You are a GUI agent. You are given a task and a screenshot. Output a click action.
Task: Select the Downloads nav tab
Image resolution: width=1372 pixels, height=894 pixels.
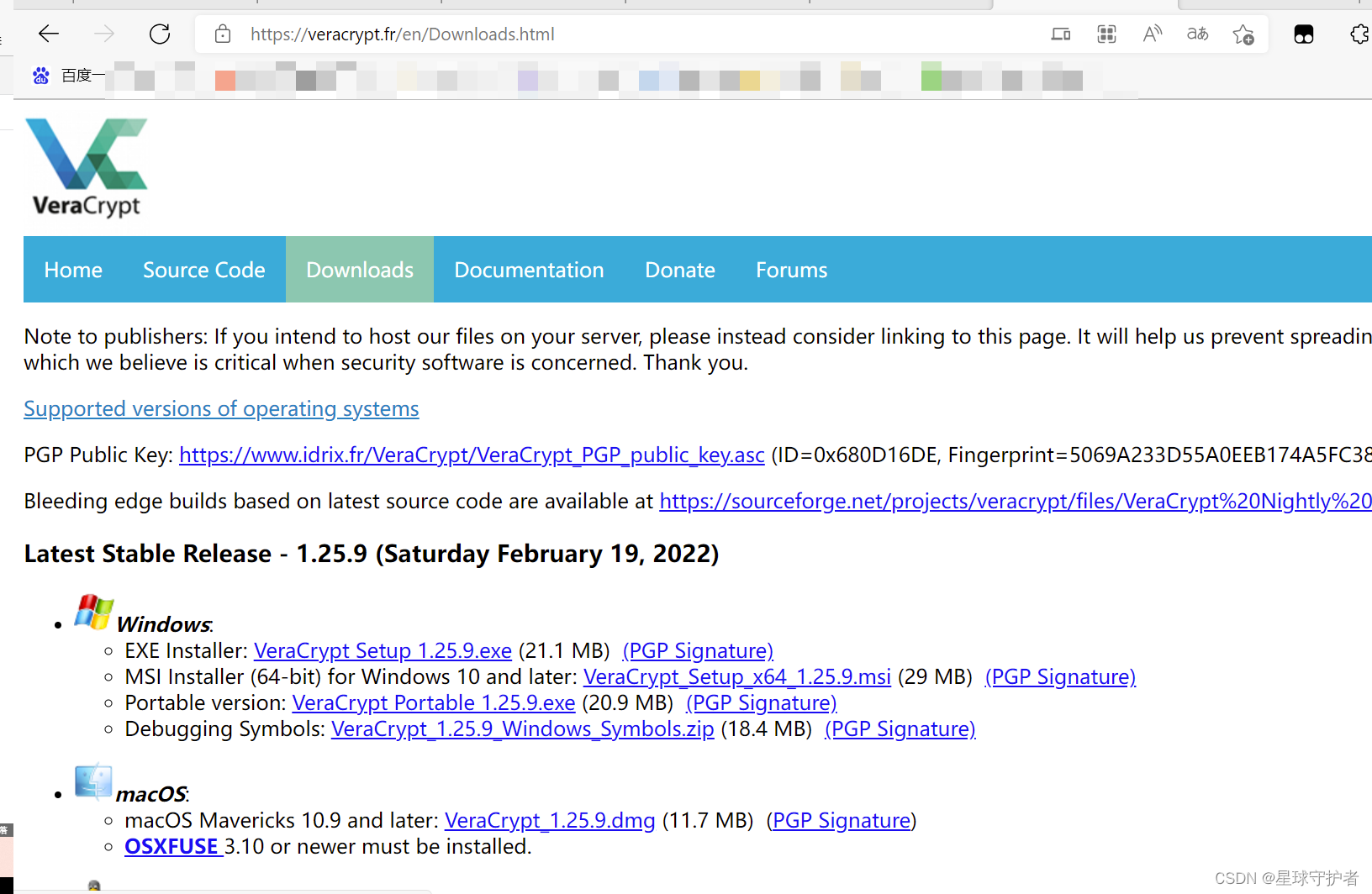[360, 270]
